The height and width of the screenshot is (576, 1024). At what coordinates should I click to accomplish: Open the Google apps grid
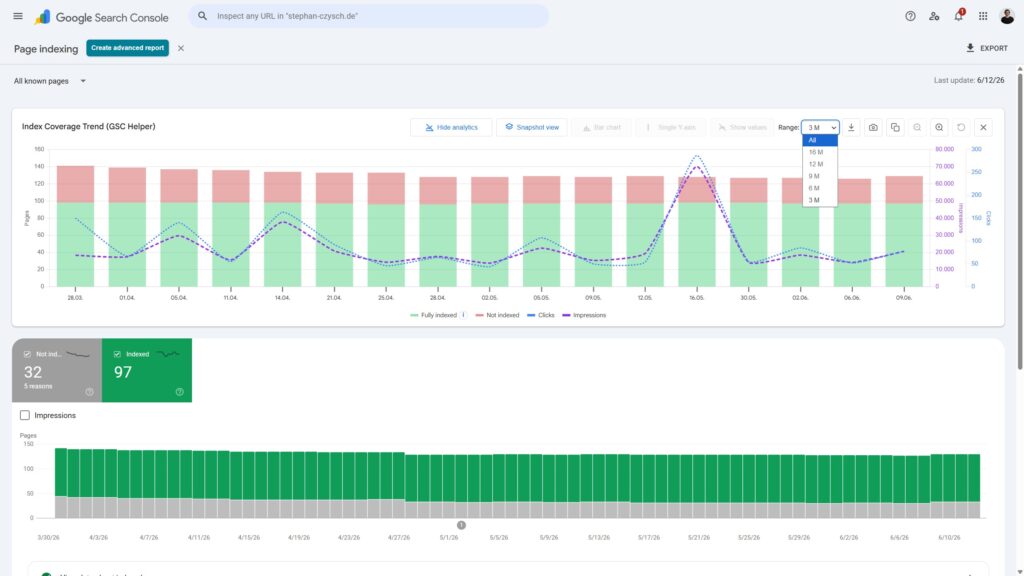(983, 16)
